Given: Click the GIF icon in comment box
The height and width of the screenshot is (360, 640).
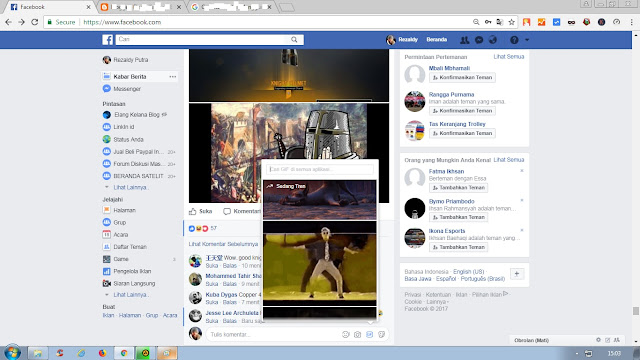Looking at the screenshot, I should point(369,334).
